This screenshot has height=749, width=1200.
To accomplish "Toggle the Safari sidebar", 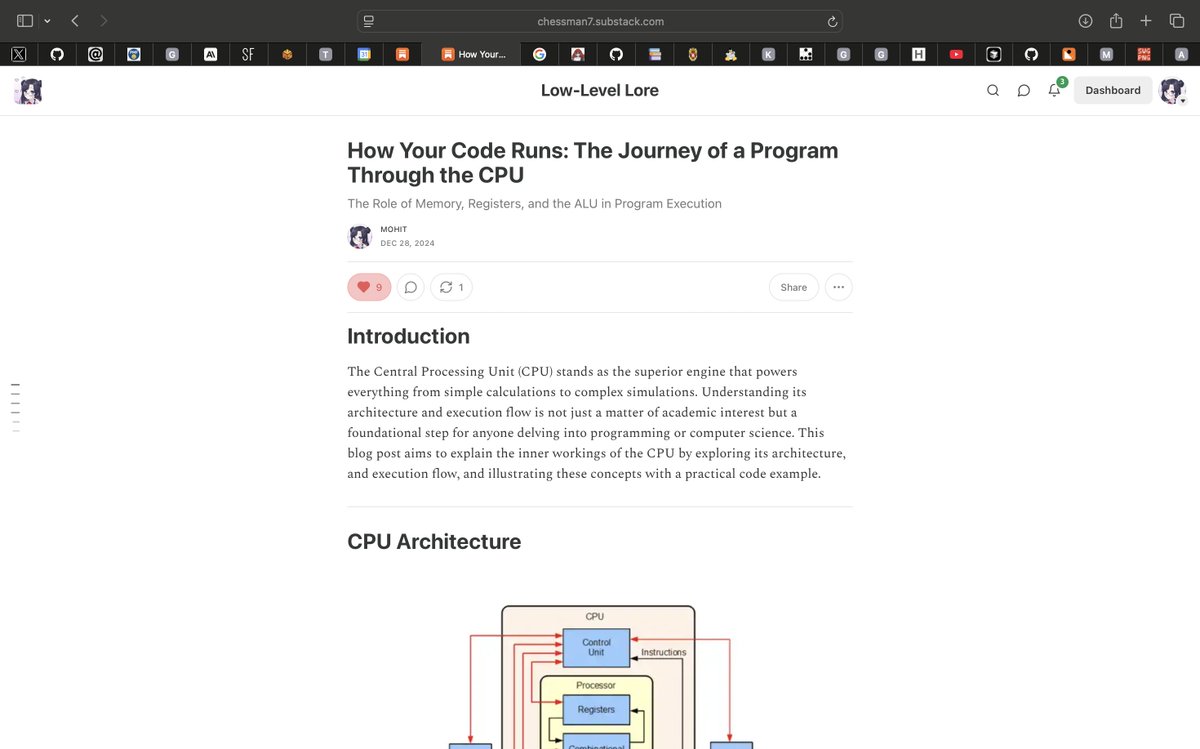I will tap(24, 19).
